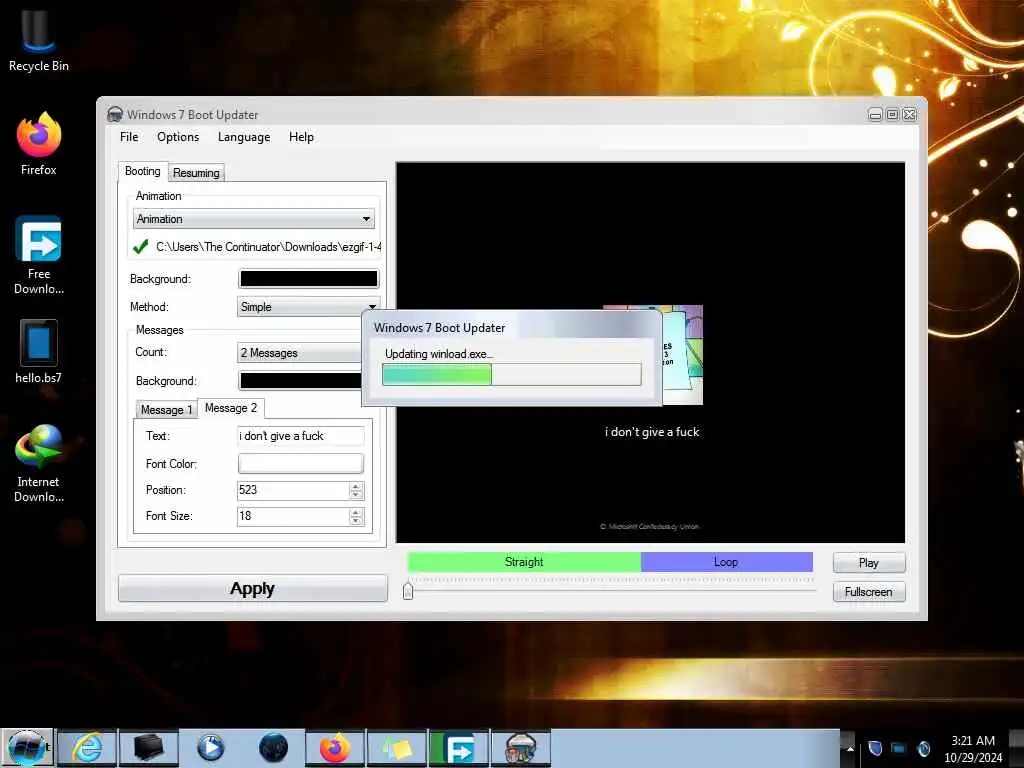Click the network icon in the system tray
Screen dimensions: 1024x768
(x=899, y=748)
